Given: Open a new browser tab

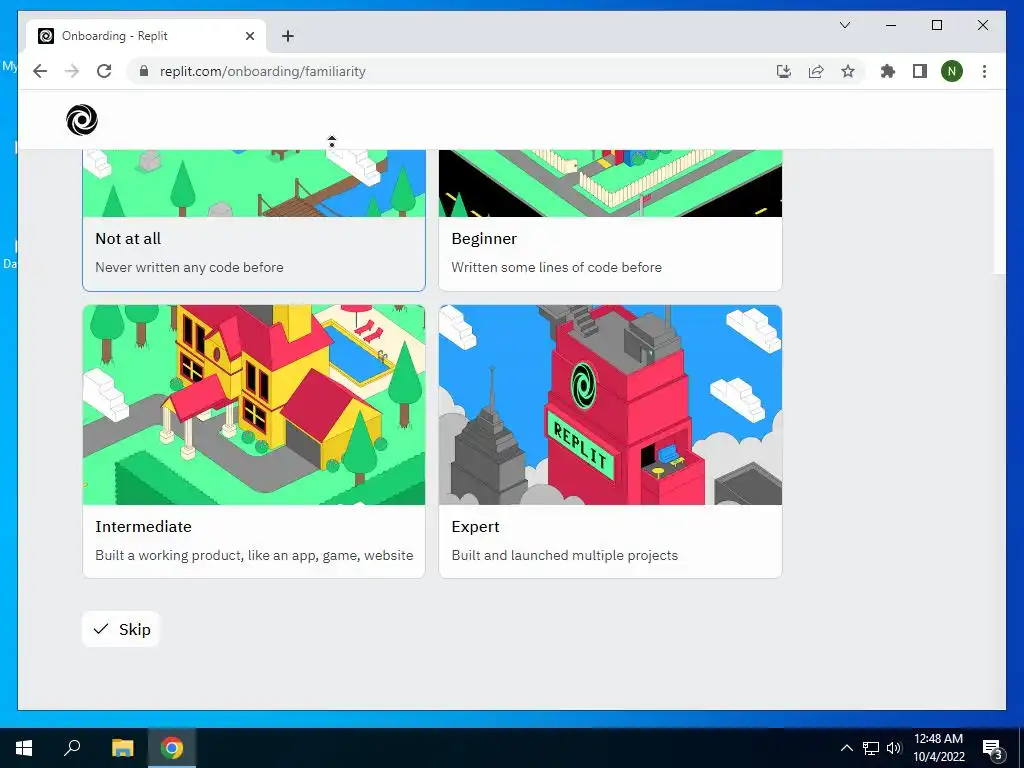Looking at the screenshot, I should click(x=287, y=36).
